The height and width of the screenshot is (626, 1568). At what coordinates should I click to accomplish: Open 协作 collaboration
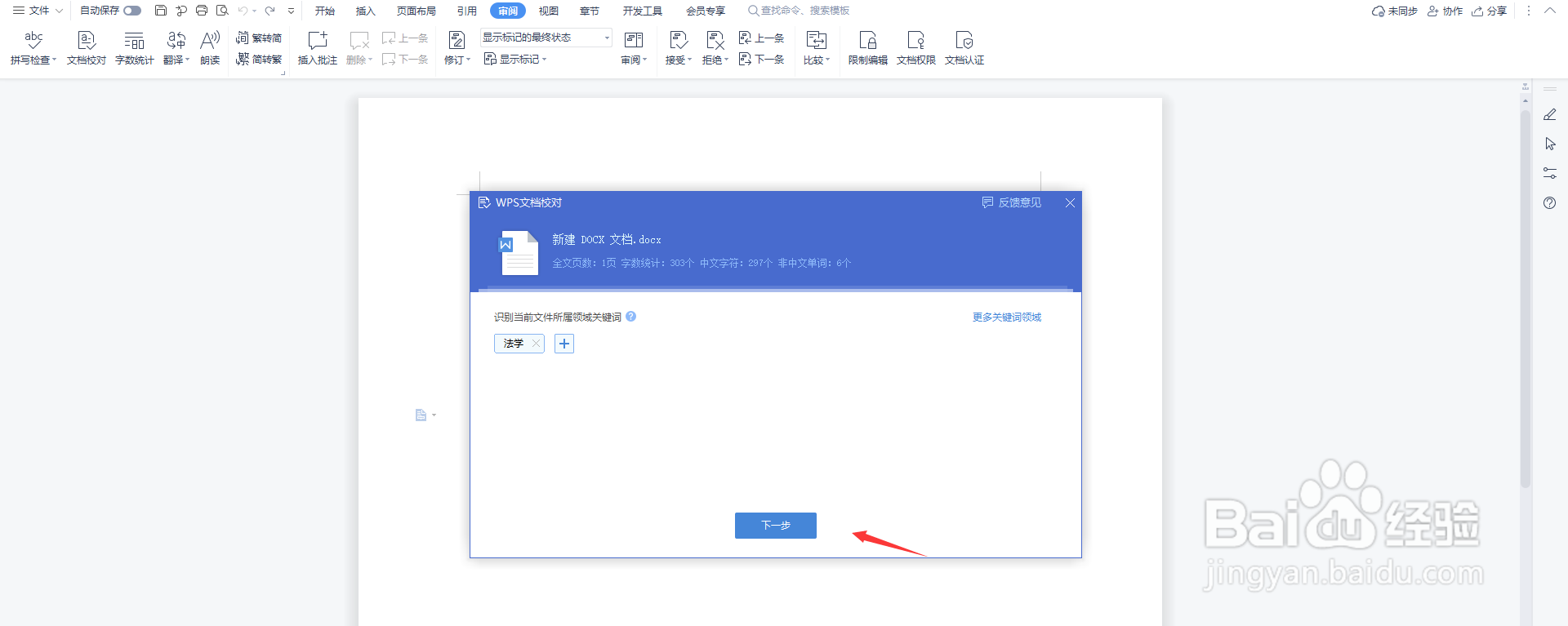tap(1445, 11)
